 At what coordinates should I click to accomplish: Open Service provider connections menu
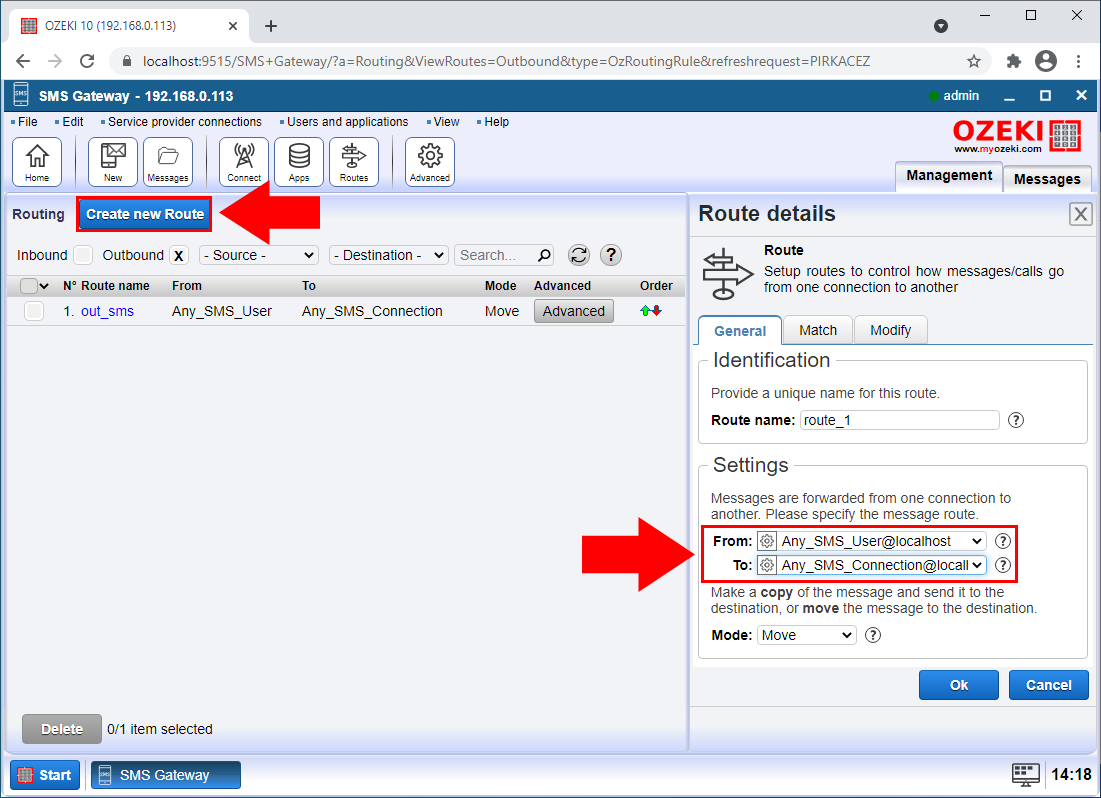point(184,122)
